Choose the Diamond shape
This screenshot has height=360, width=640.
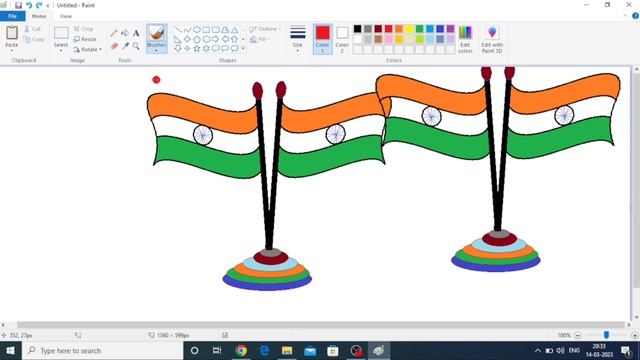[187, 39]
